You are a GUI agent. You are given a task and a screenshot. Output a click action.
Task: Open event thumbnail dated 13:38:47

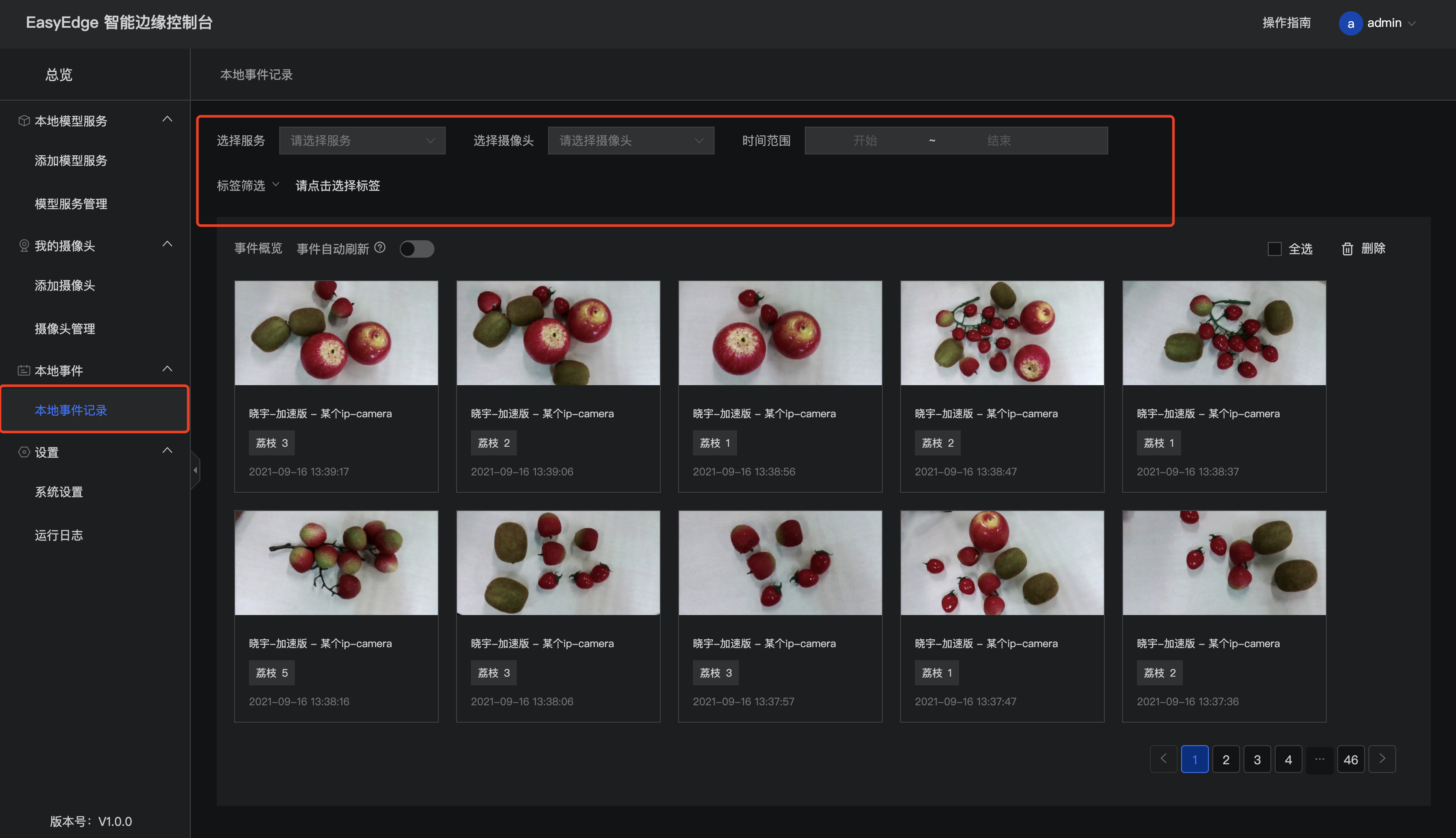tap(1002, 333)
